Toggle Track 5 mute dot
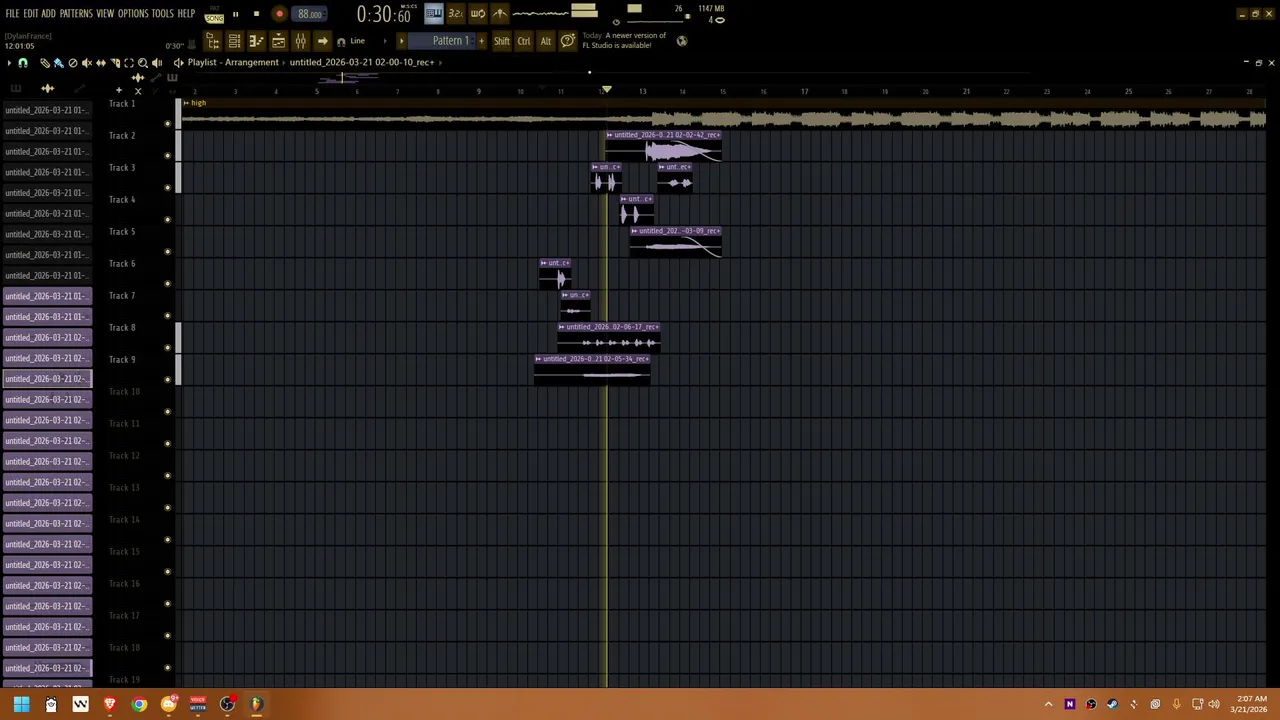The height and width of the screenshot is (720, 1280). 167,251
